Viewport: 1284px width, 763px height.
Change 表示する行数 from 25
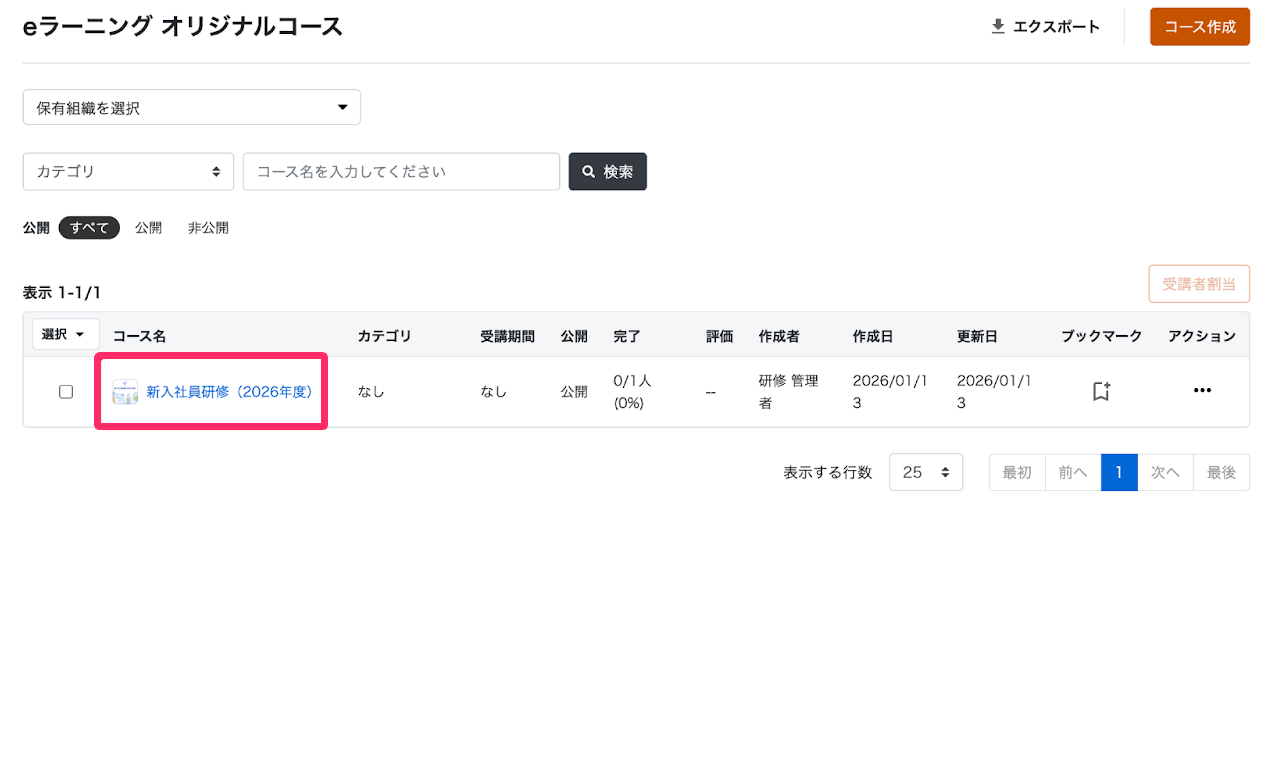926,472
